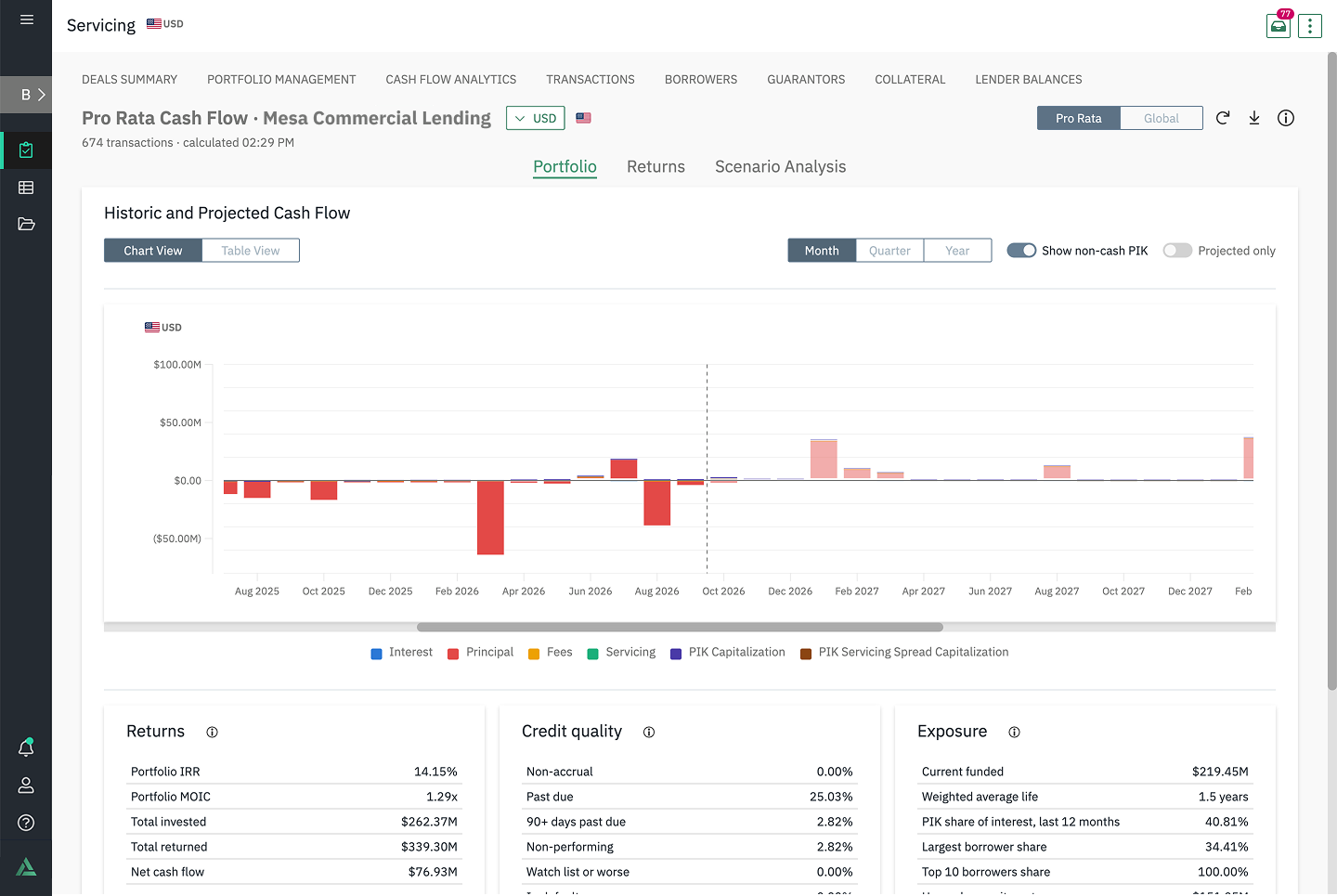Select Pro Rata view
This screenshot has width=1337, height=896.
coord(1079,118)
